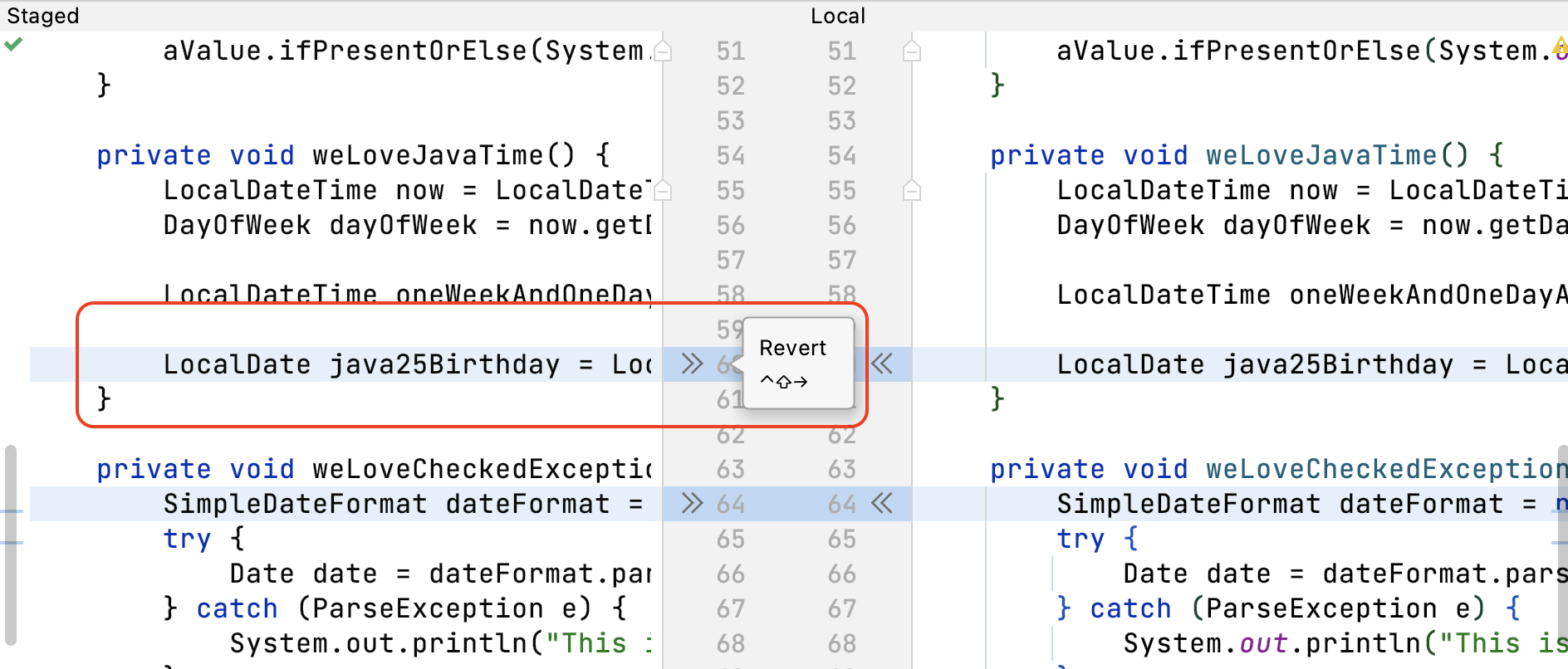The width and height of the screenshot is (1568, 669).
Task: Click the 'DayOfWeek dayOfWeek' line in Staged pane
Action: pyautogui.click(x=407, y=225)
